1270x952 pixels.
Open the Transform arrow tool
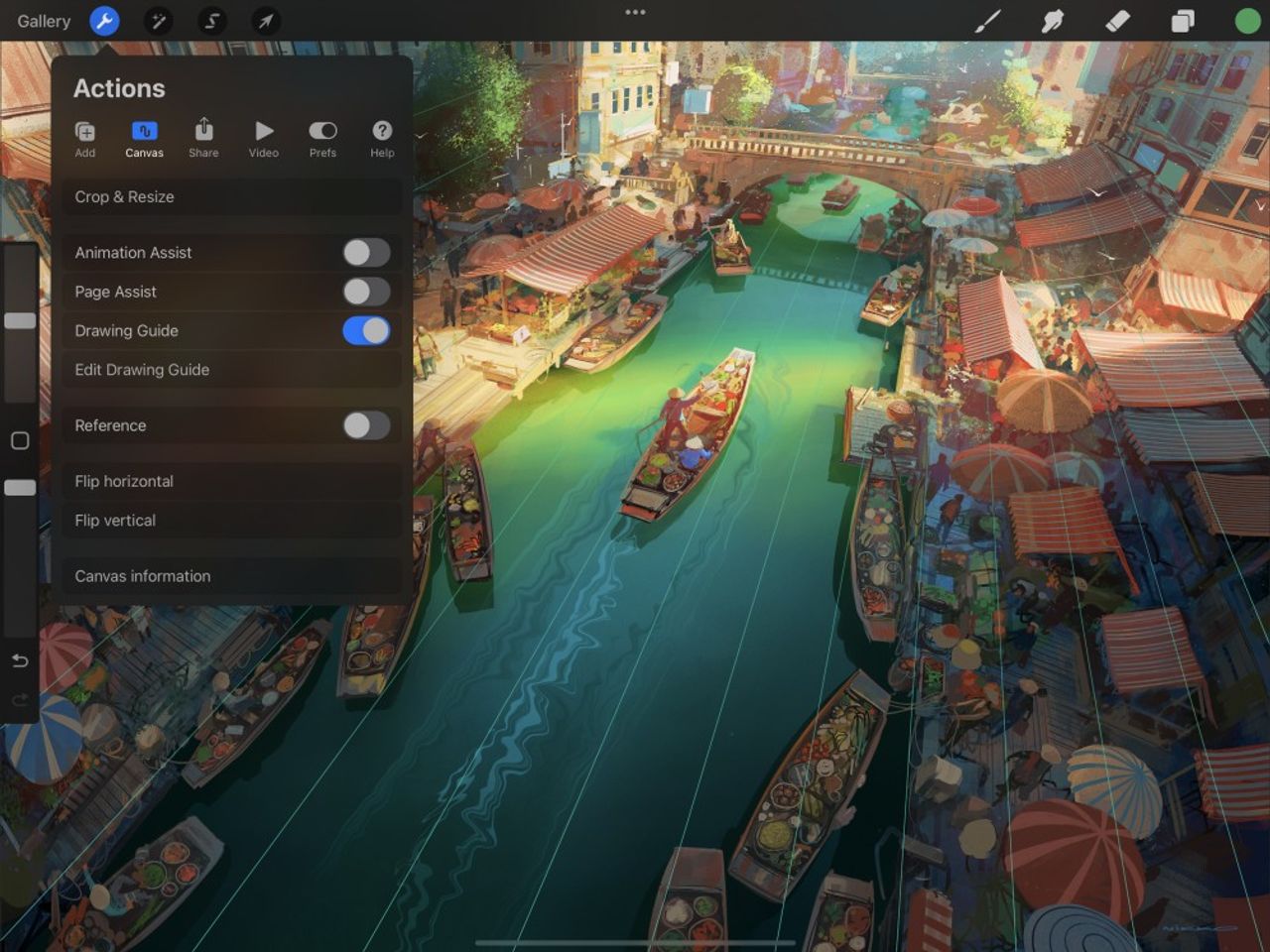(x=265, y=20)
